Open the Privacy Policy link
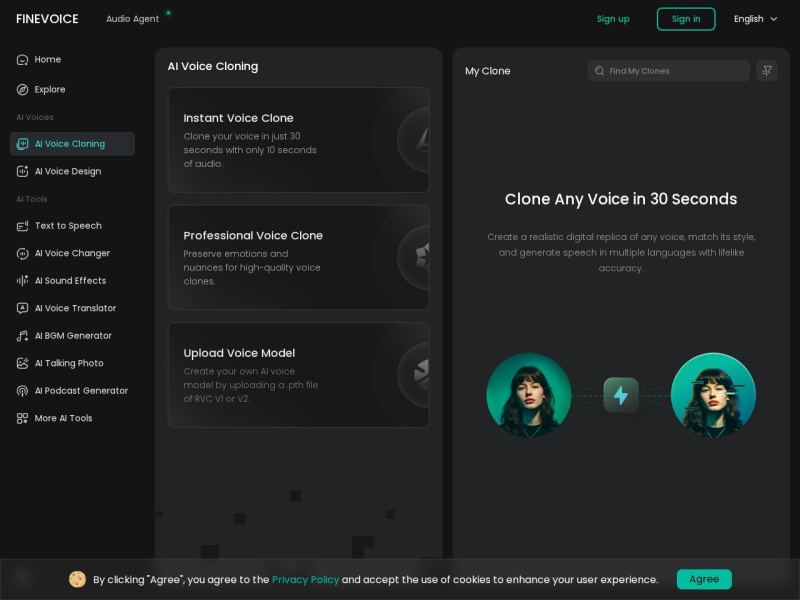Image resolution: width=800 pixels, height=600 pixels. point(305,580)
